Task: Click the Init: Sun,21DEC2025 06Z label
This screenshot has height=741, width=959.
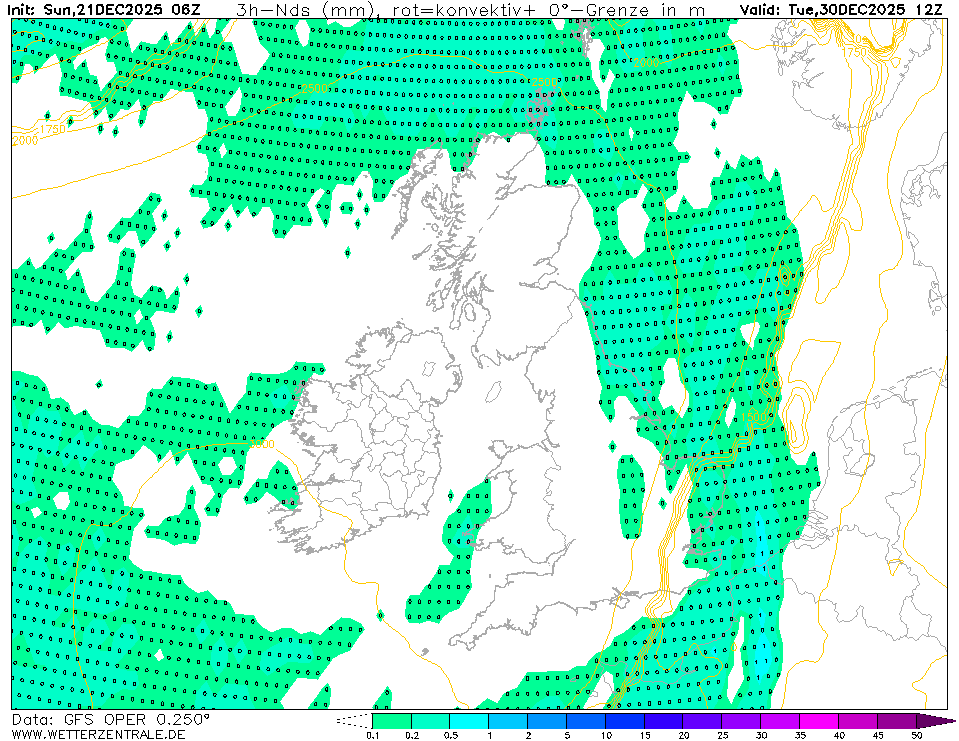Action: tap(105, 9)
